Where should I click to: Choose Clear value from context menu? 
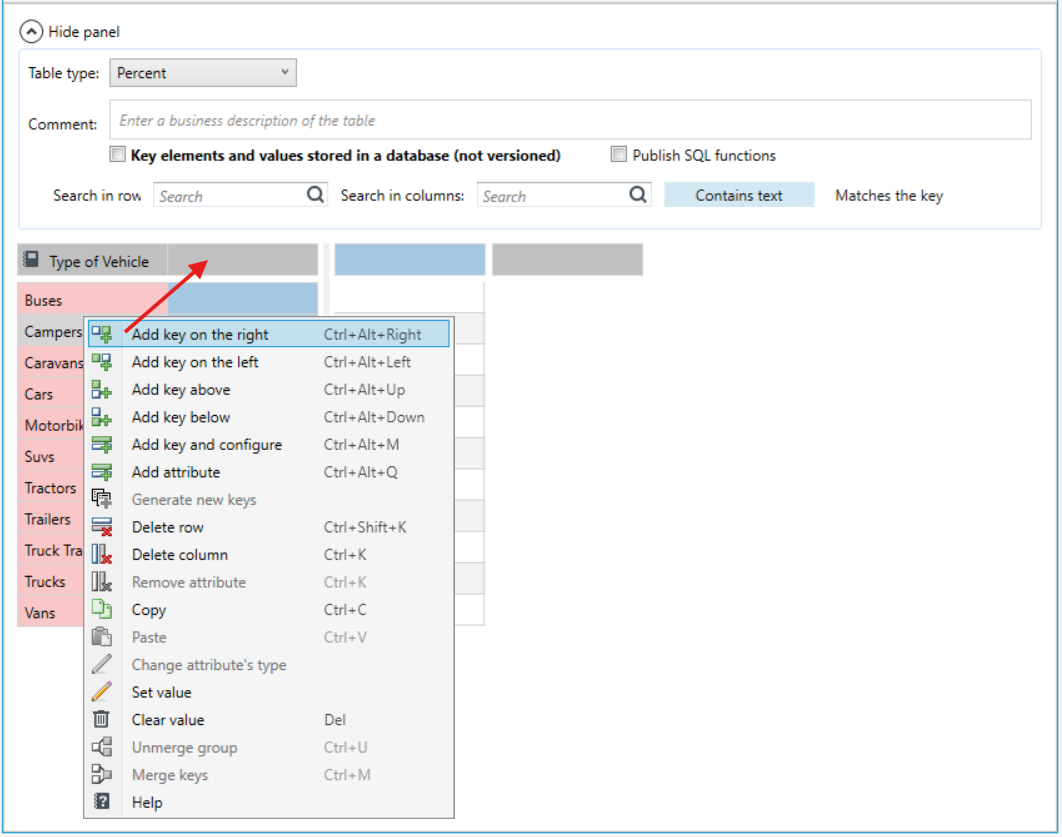269,720
